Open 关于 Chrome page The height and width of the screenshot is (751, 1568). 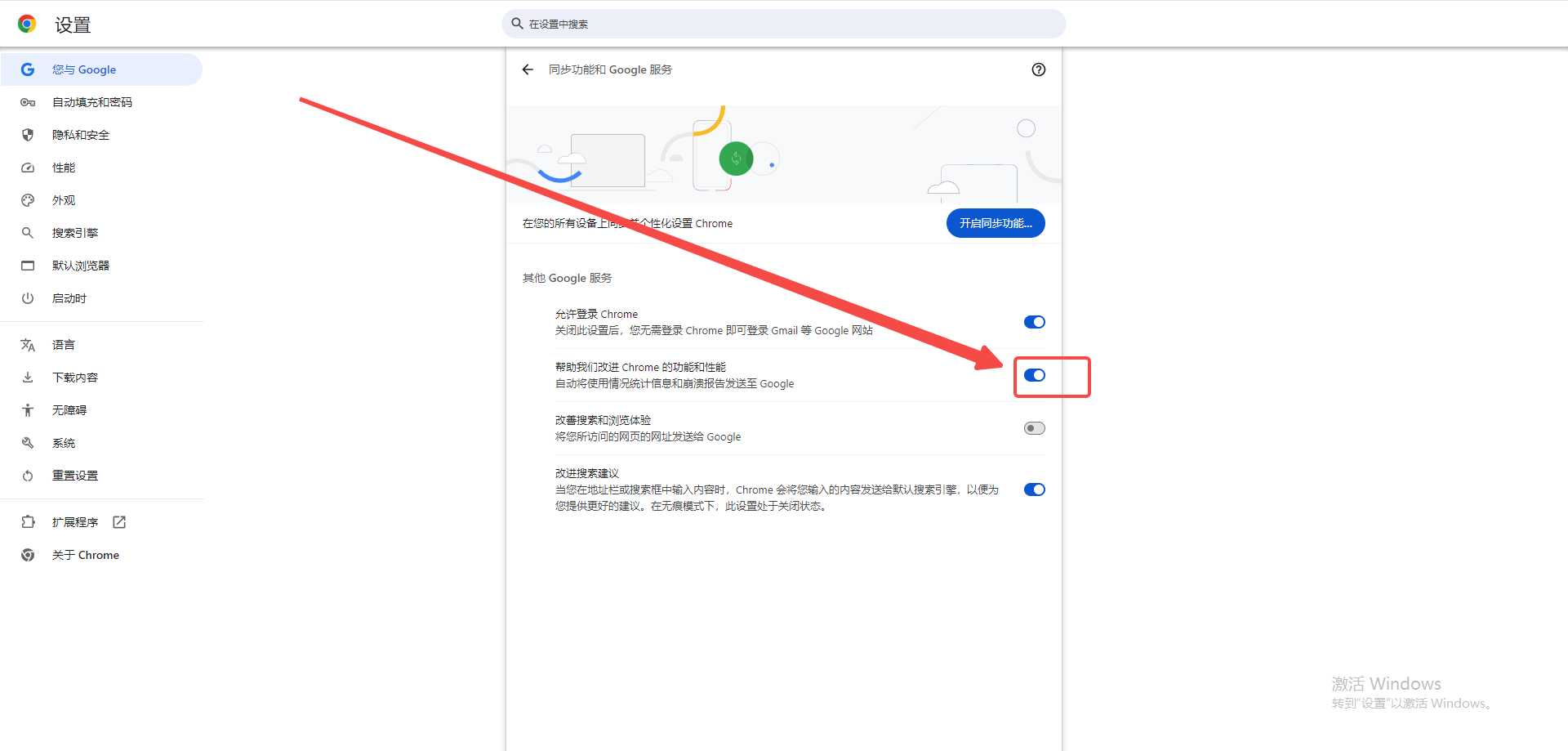coord(101,555)
